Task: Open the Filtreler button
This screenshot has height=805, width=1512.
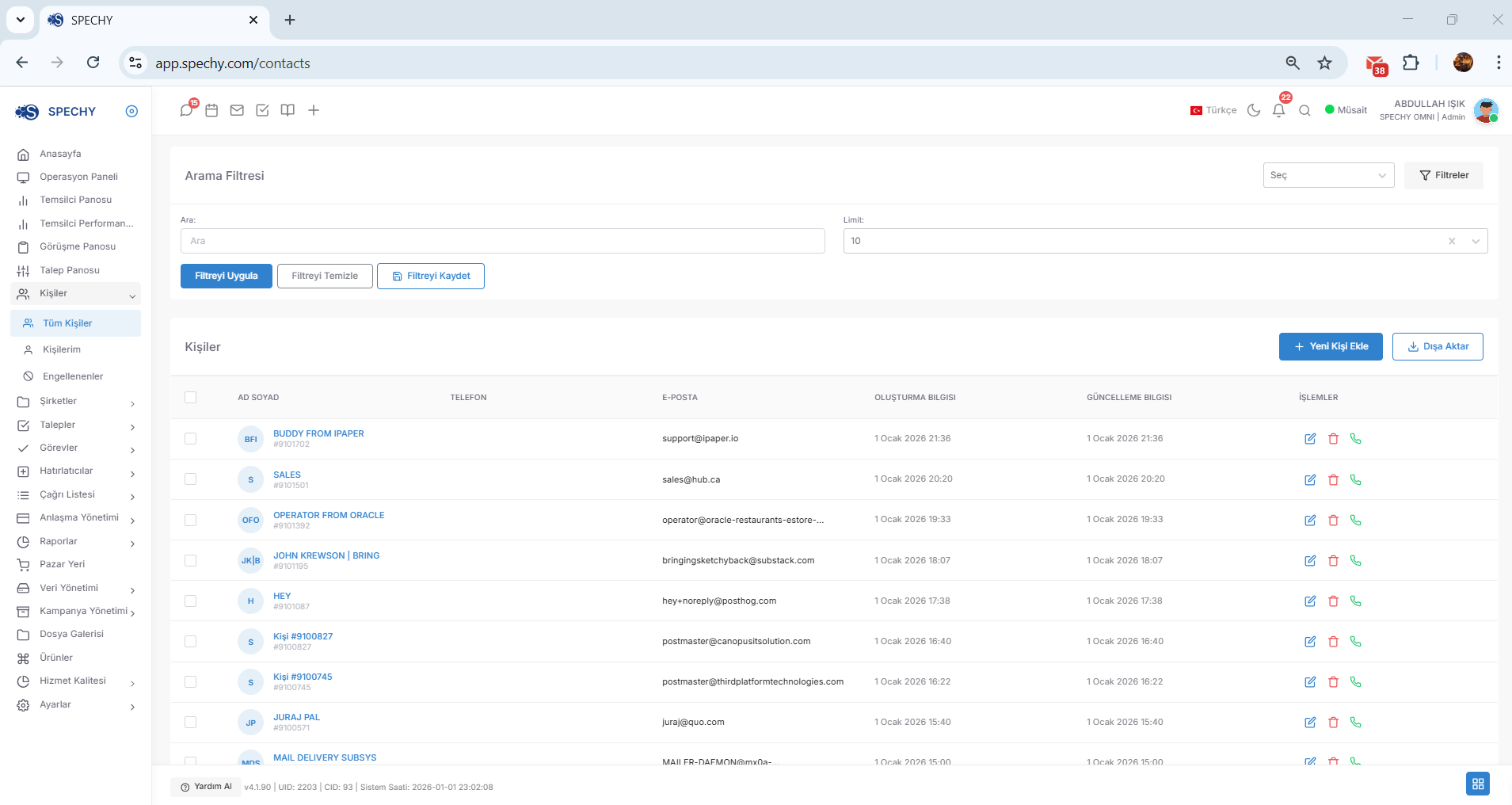Action: click(x=1444, y=175)
